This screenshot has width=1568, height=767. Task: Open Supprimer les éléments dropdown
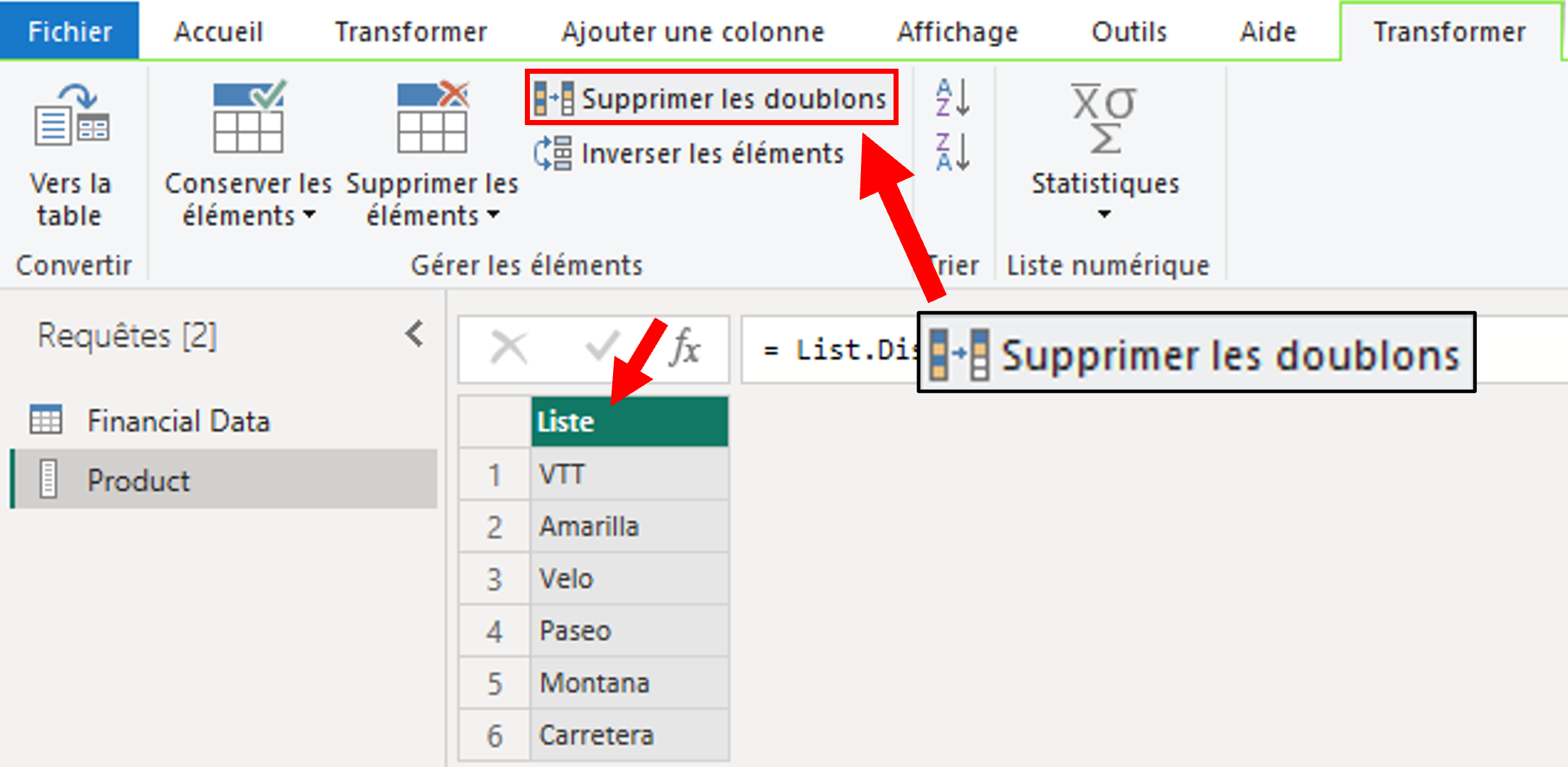[432, 199]
